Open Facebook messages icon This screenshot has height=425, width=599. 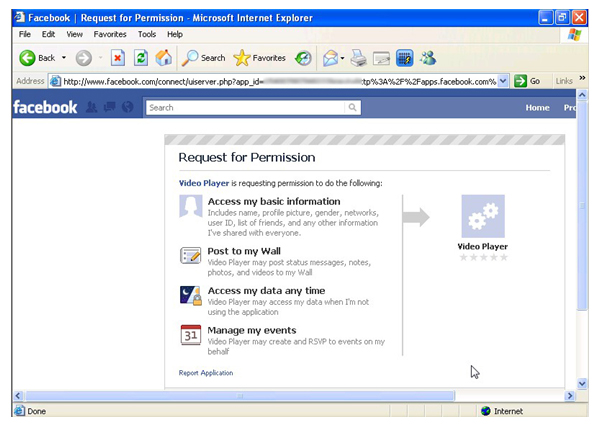(x=110, y=107)
